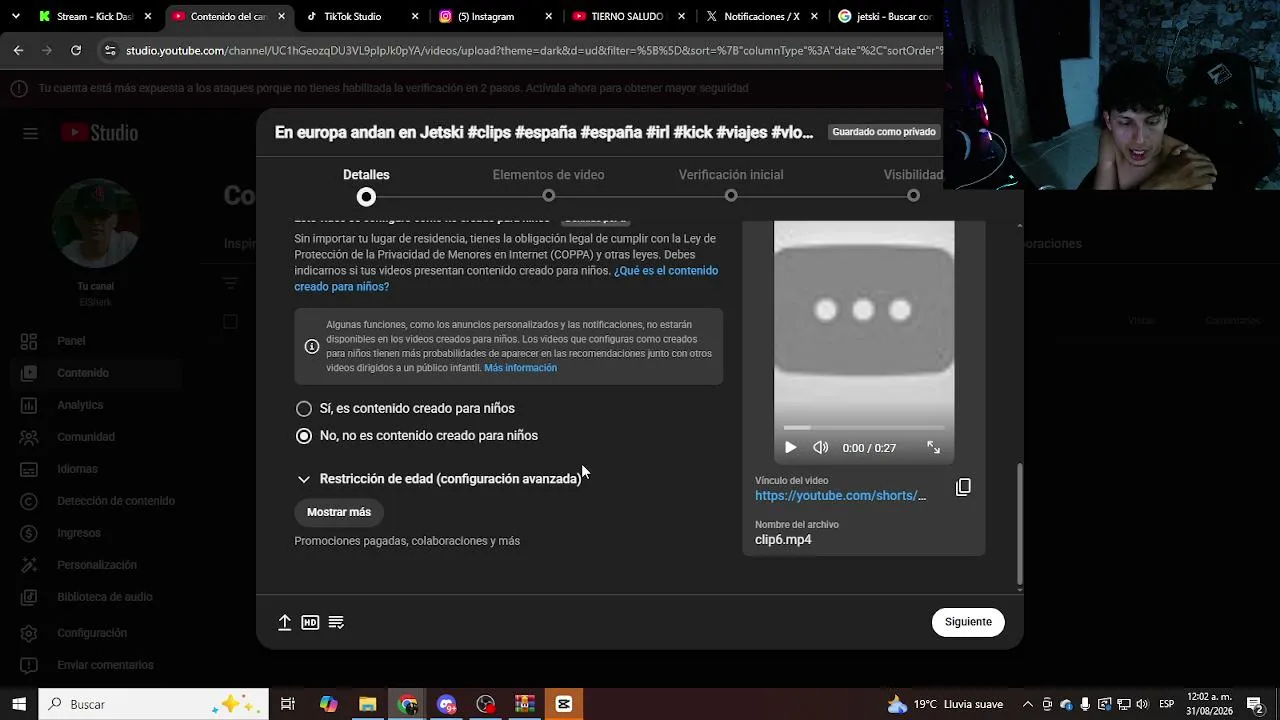Open Analytics in the Studio sidebar
Viewport: 1280px width, 720px height.
point(80,405)
